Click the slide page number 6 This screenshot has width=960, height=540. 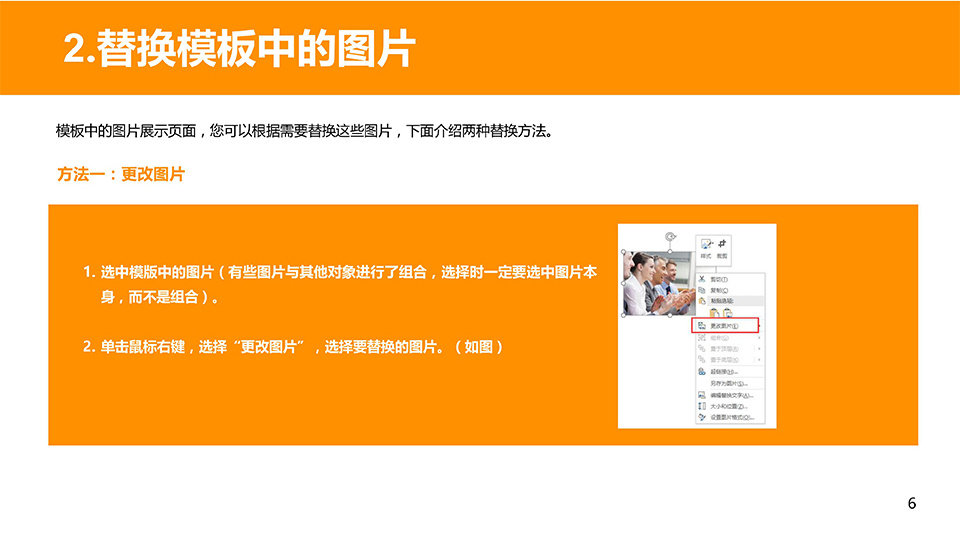click(911, 503)
